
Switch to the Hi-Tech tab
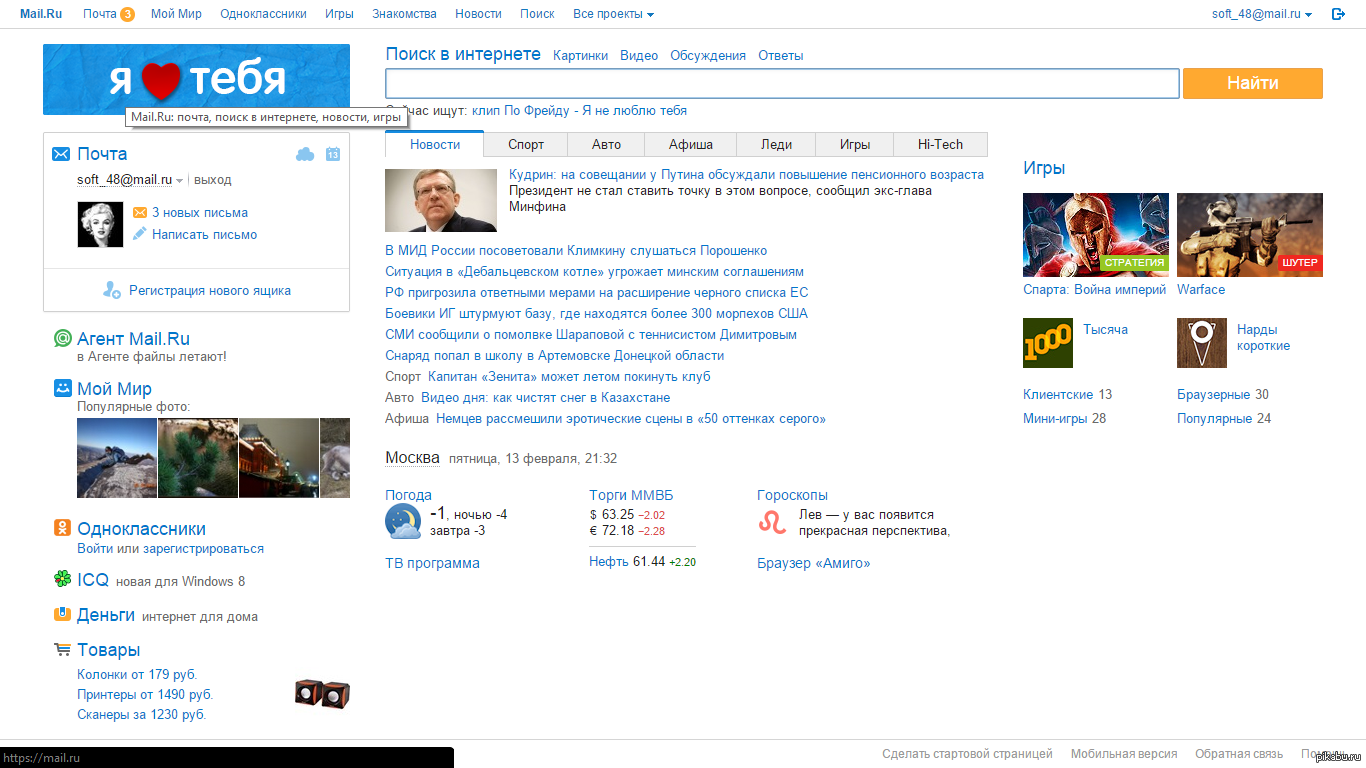[940, 144]
